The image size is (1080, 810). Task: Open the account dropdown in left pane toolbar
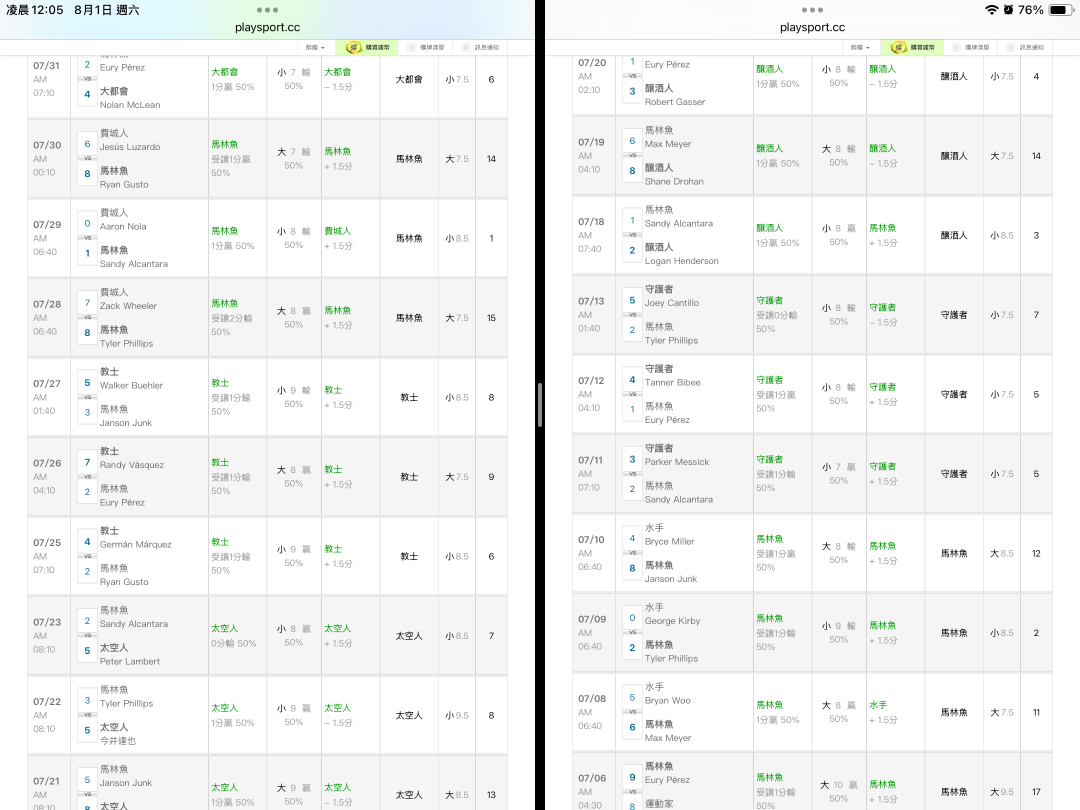(x=315, y=48)
